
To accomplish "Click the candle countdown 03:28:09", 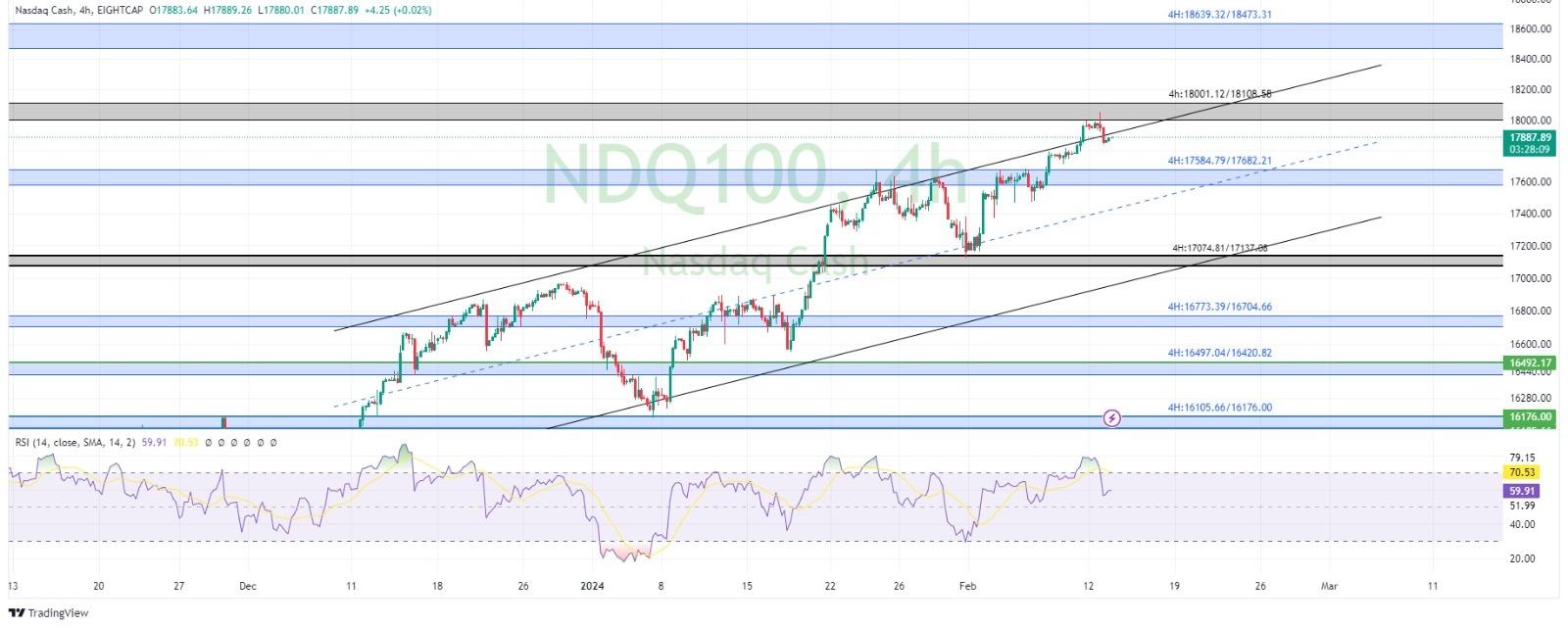I will coord(1530,150).
